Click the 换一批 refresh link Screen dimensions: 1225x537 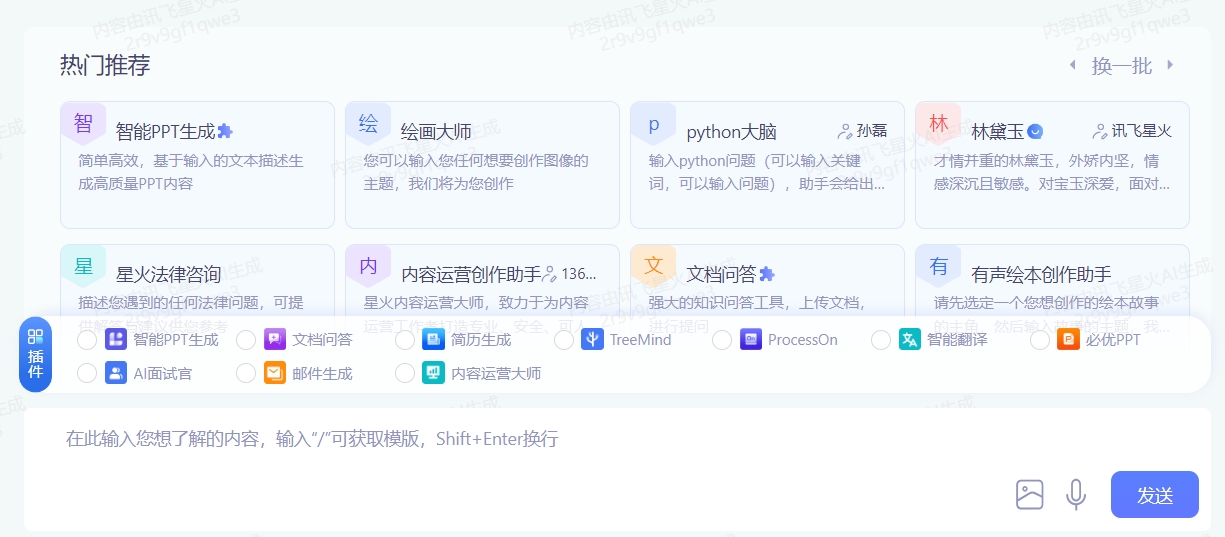point(1122,66)
